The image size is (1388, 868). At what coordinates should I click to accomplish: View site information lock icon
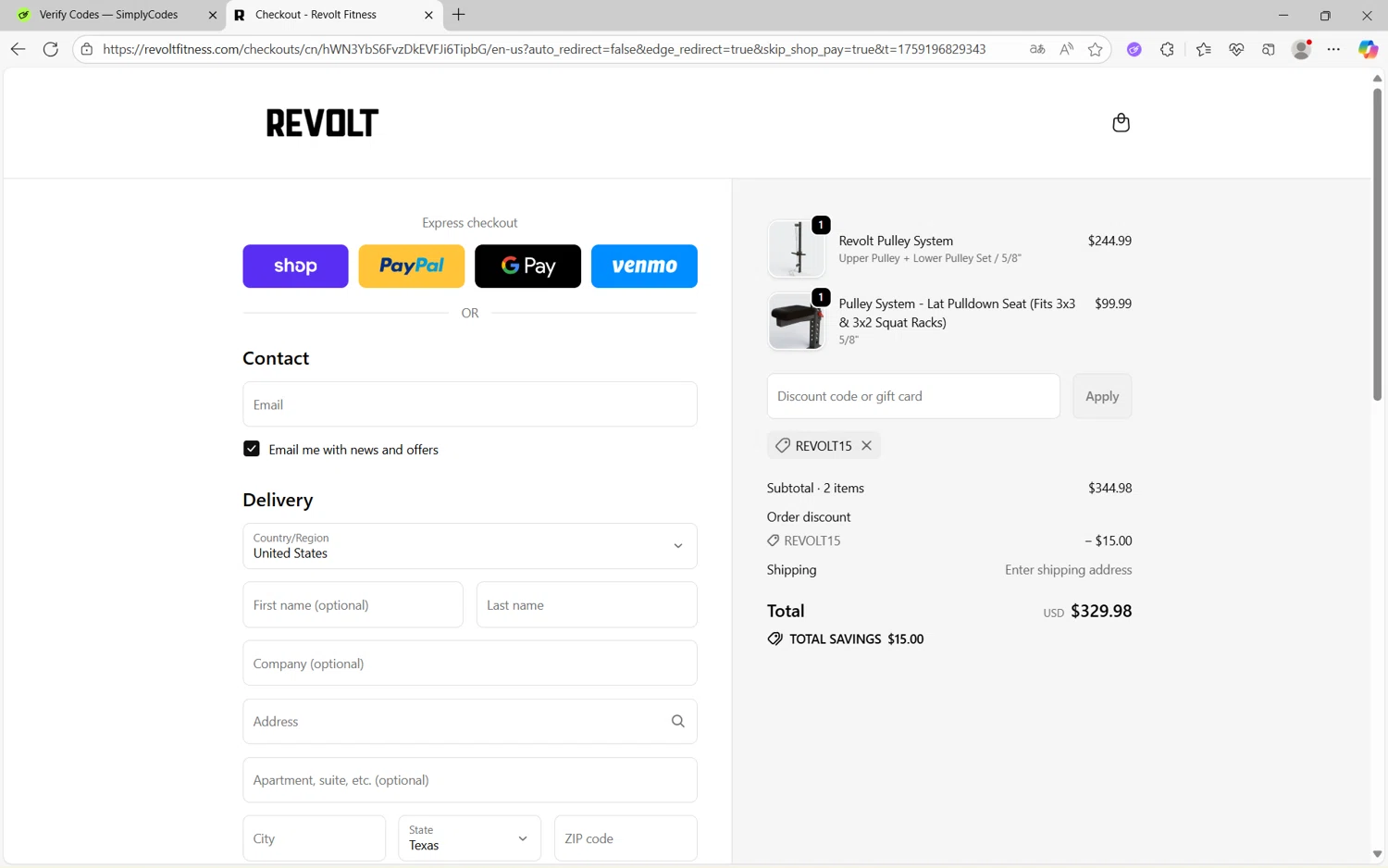point(87,49)
